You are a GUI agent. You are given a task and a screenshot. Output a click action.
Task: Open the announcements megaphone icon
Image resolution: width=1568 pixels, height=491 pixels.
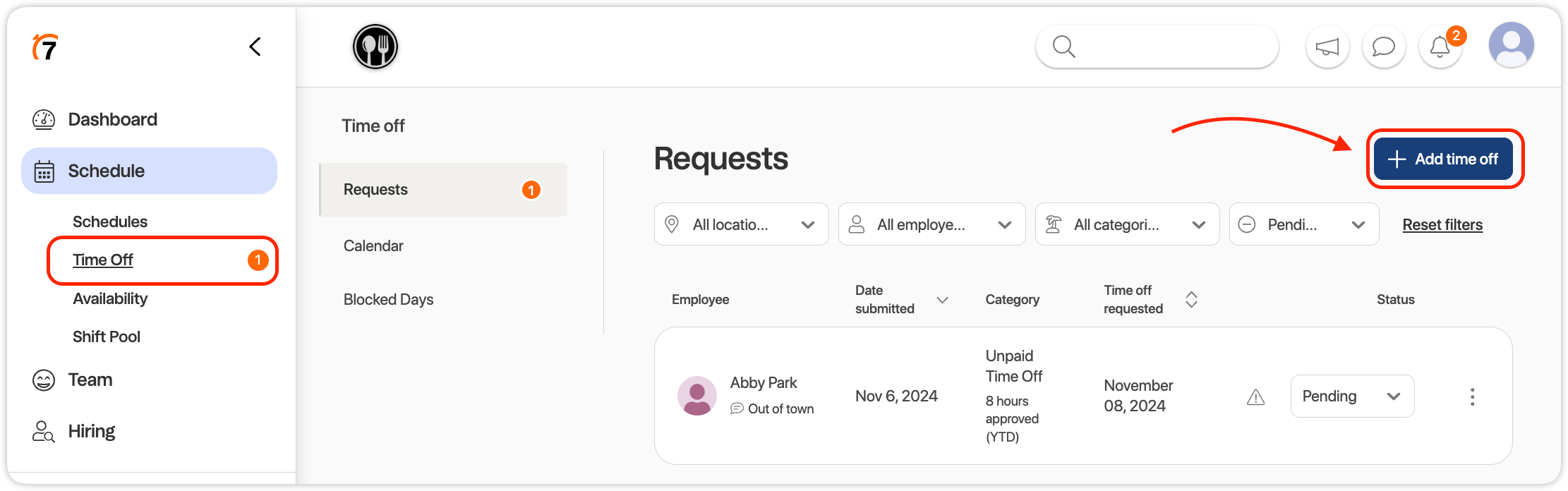coord(1327,47)
